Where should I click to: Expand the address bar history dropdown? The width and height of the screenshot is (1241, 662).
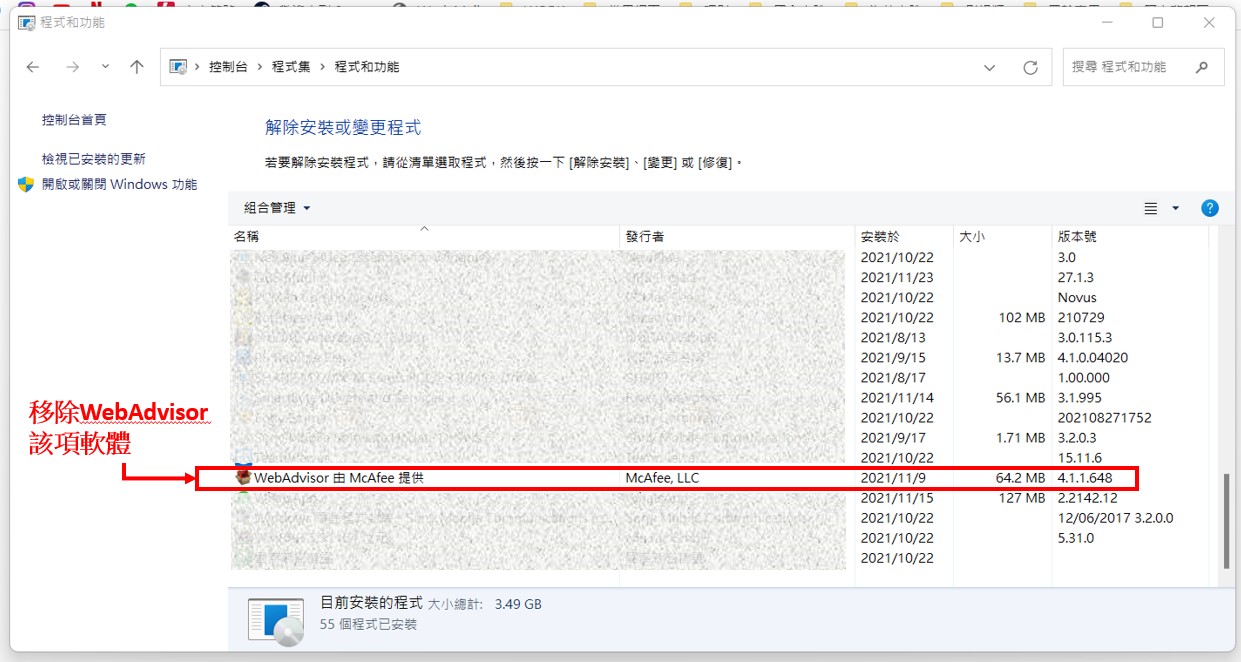pyautogui.click(x=989, y=67)
